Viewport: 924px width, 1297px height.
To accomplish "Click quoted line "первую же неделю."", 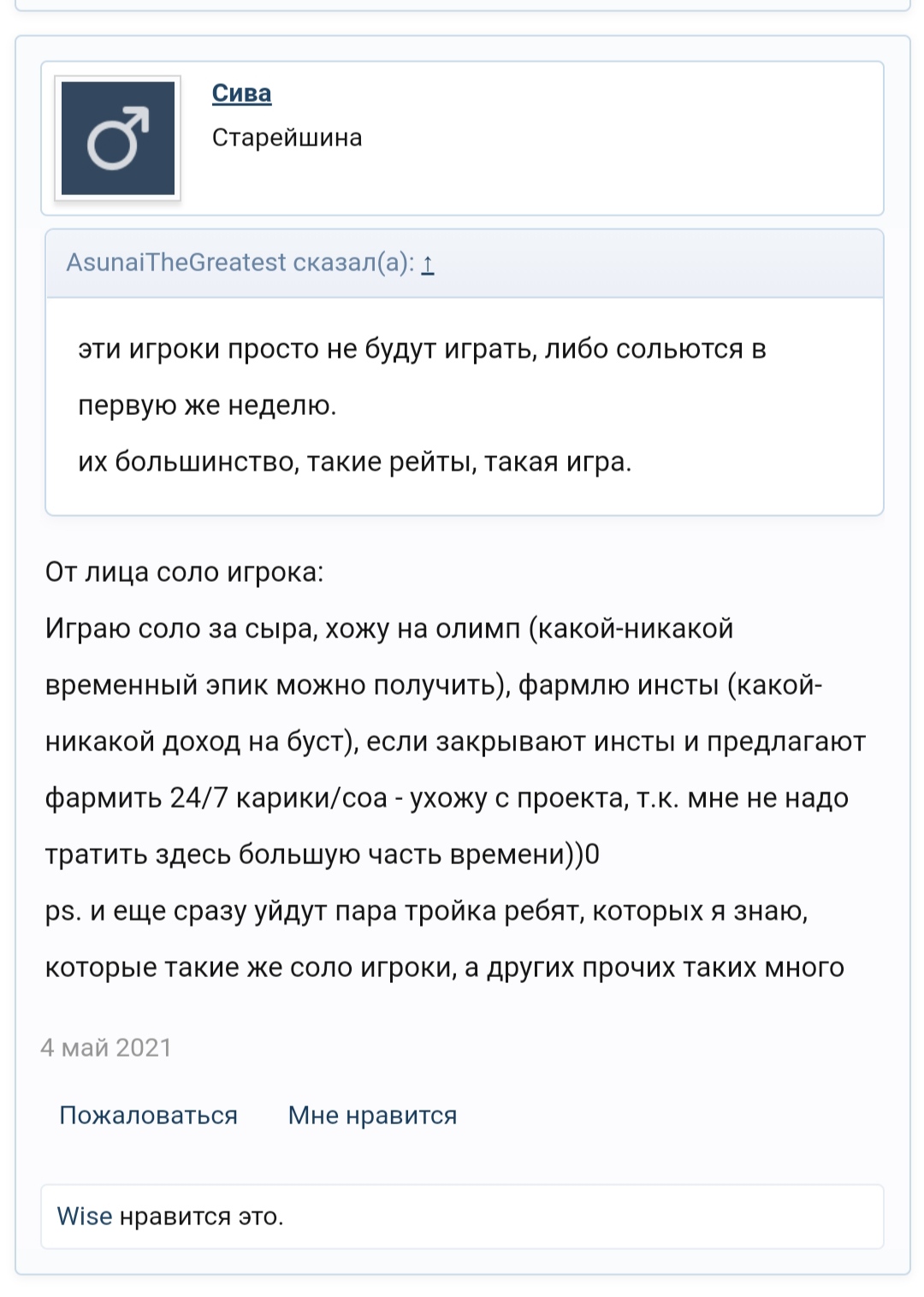I will click(207, 406).
